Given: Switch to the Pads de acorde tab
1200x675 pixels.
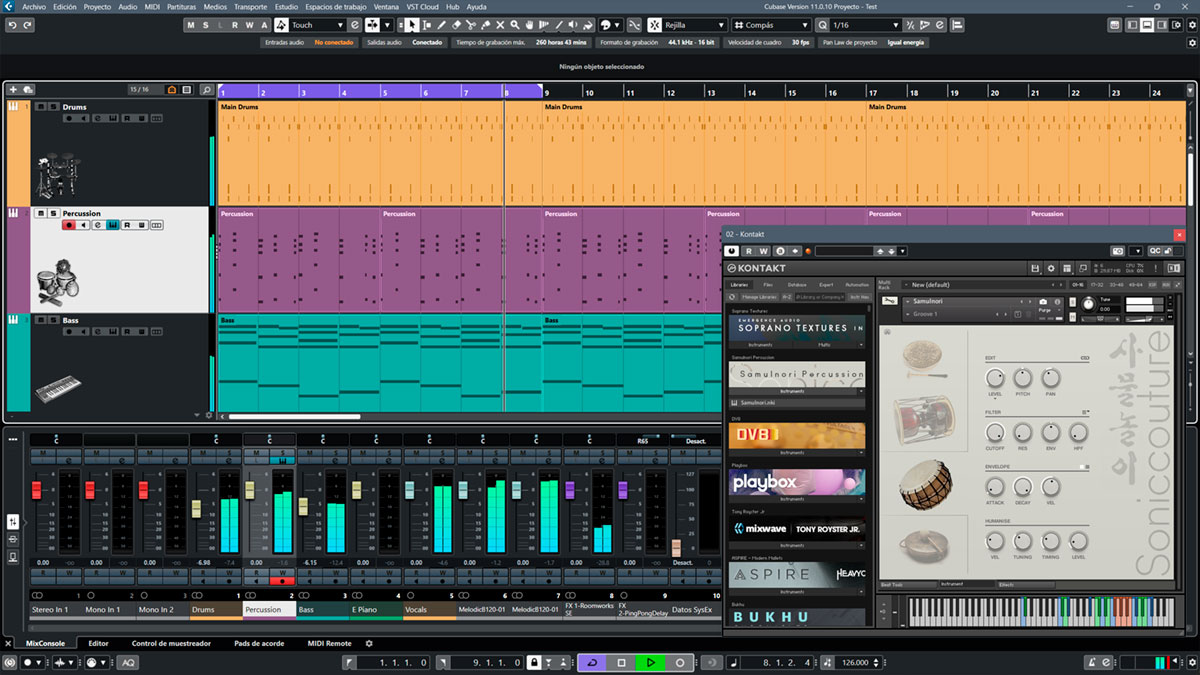Looking at the screenshot, I should click(x=259, y=643).
